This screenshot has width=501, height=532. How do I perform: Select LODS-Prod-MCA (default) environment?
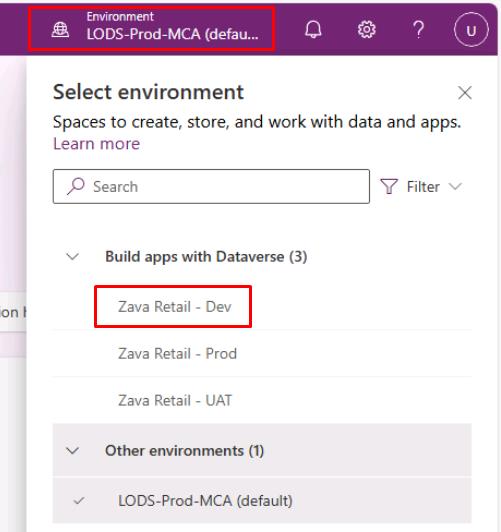click(262, 500)
